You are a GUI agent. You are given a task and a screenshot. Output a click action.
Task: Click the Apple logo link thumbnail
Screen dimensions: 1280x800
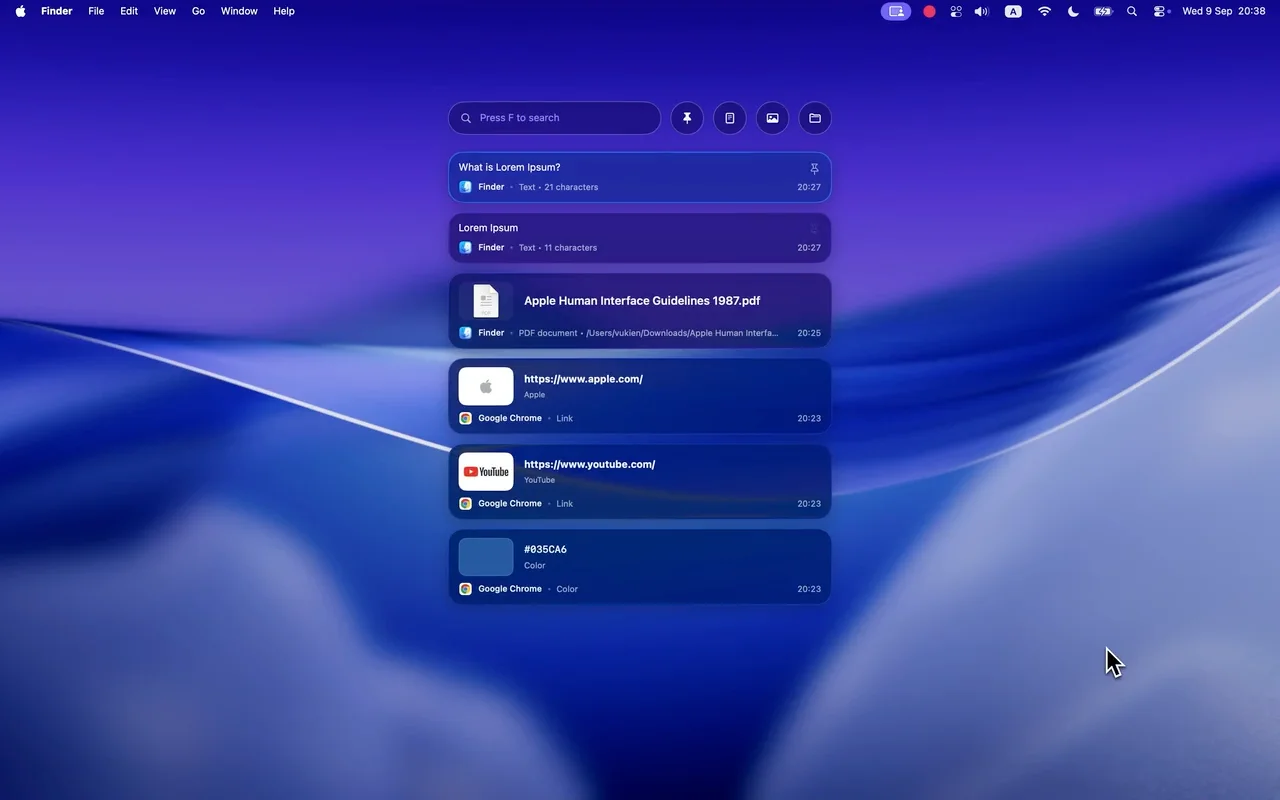click(x=486, y=386)
